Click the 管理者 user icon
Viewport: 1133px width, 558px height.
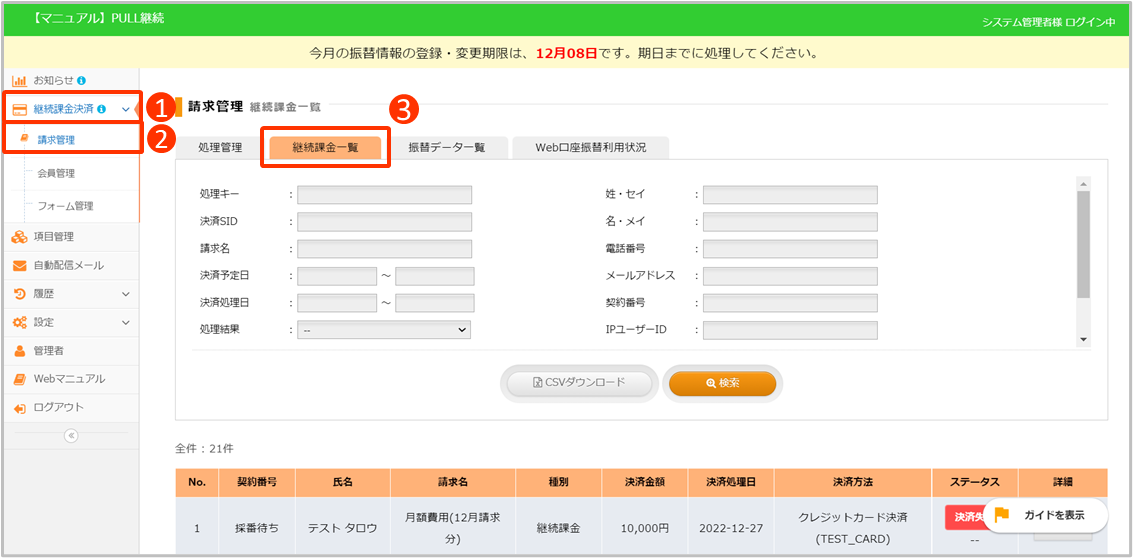tap(19, 351)
